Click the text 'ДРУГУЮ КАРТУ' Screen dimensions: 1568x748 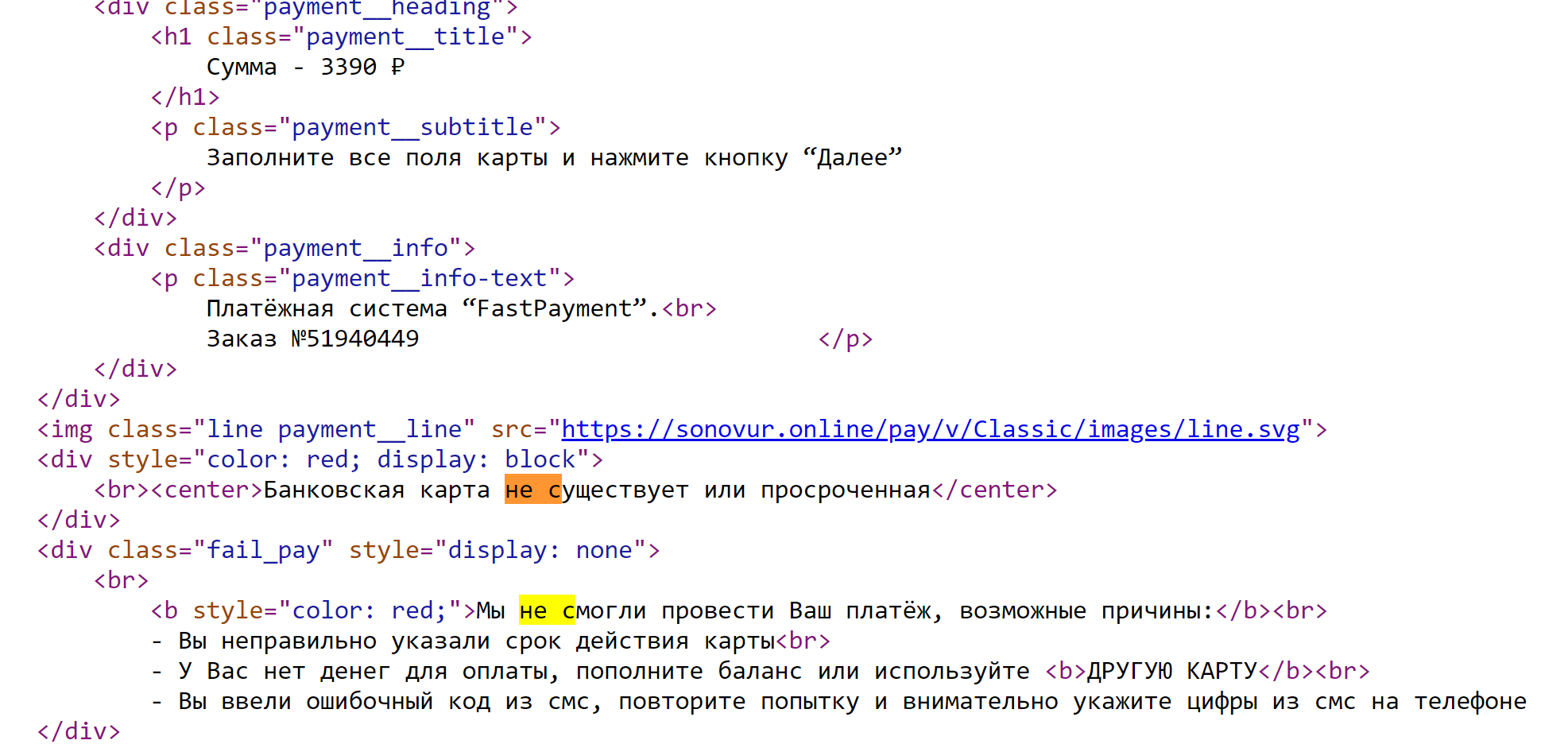point(1171,671)
